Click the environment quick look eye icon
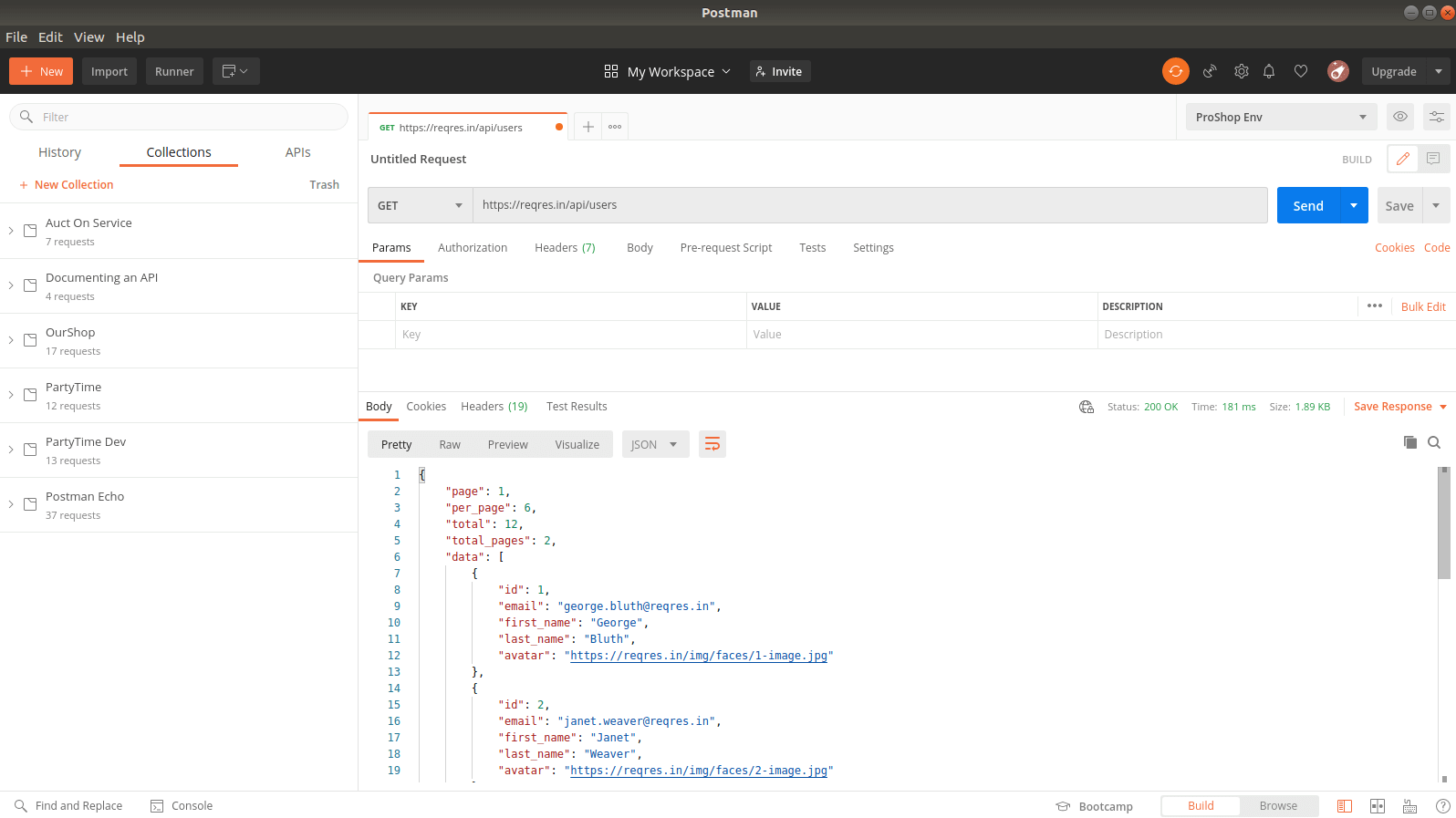 [1400, 117]
